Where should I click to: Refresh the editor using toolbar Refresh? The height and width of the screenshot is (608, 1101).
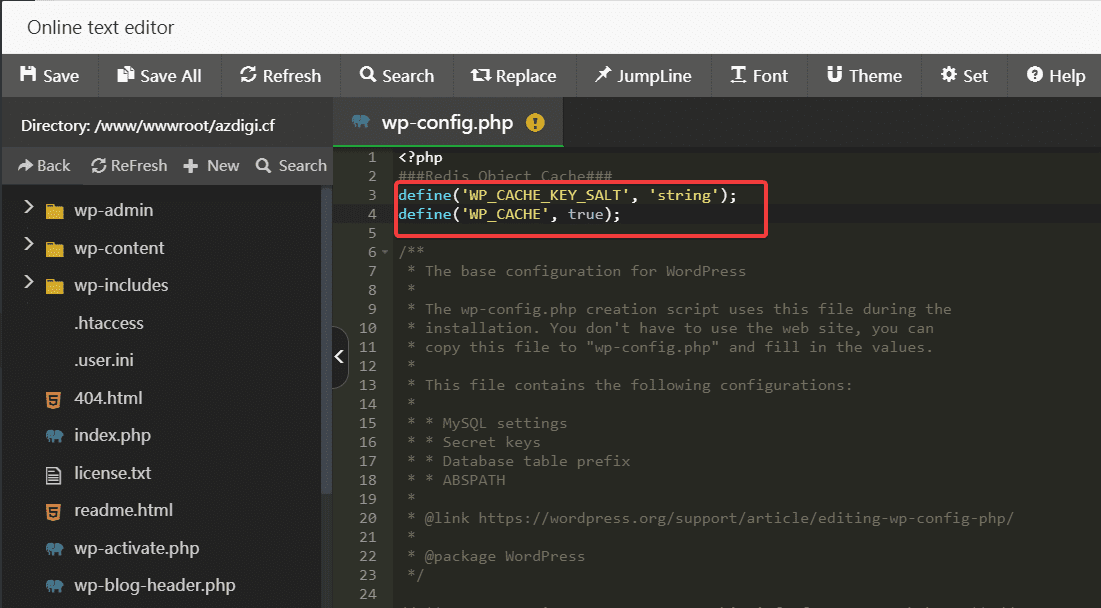click(x=281, y=76)
